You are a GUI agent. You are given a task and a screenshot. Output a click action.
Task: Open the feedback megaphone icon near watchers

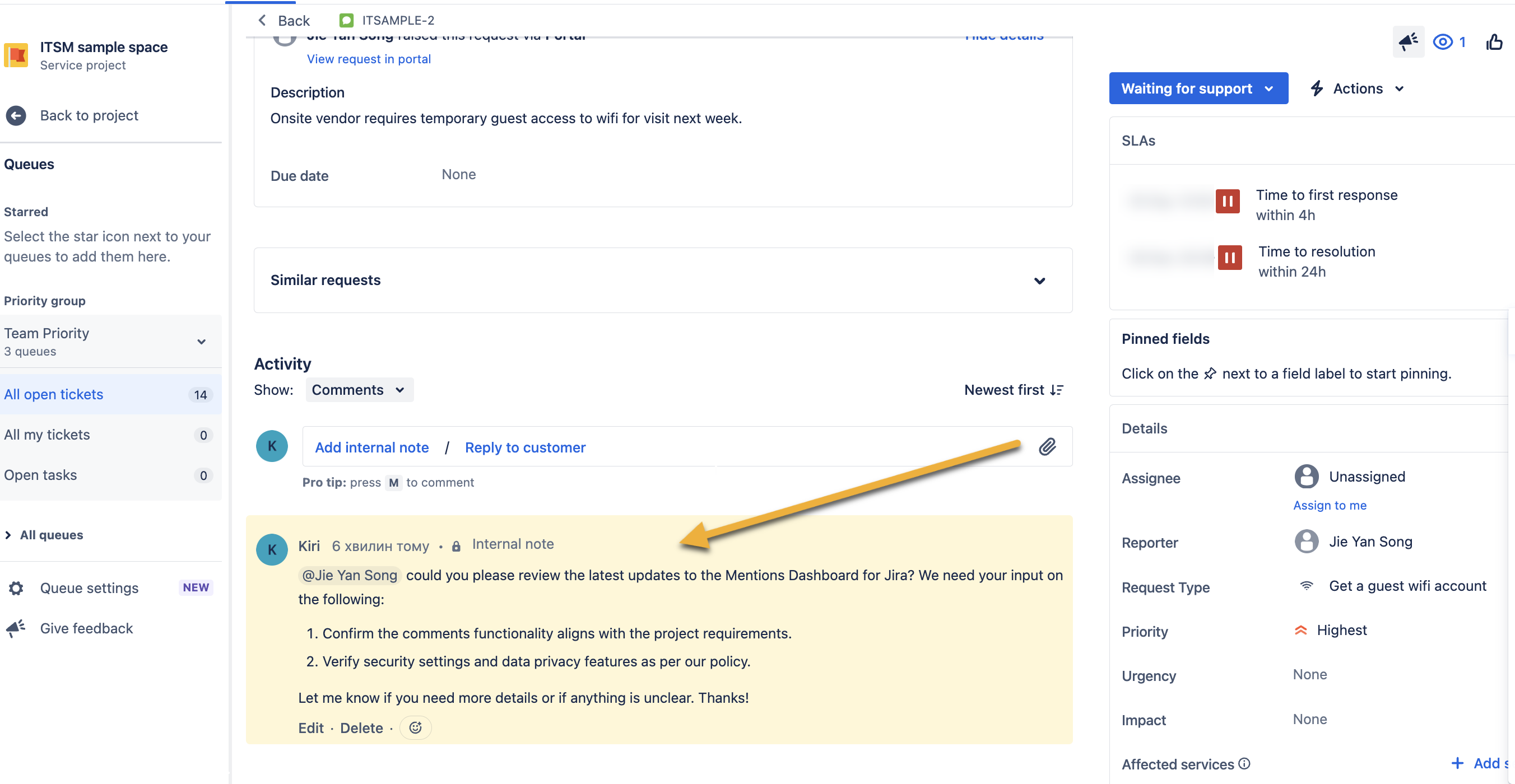(x=1408, y=42)
